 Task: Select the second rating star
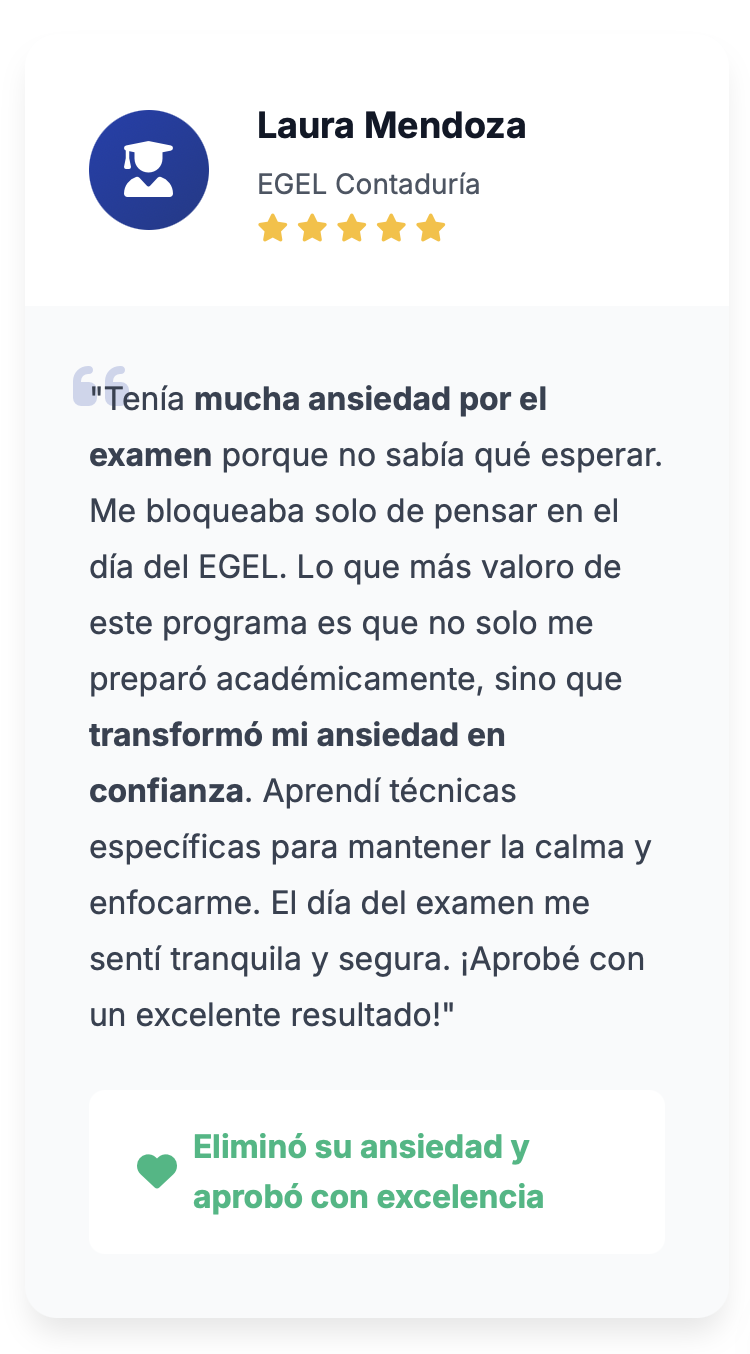[312, 228]
